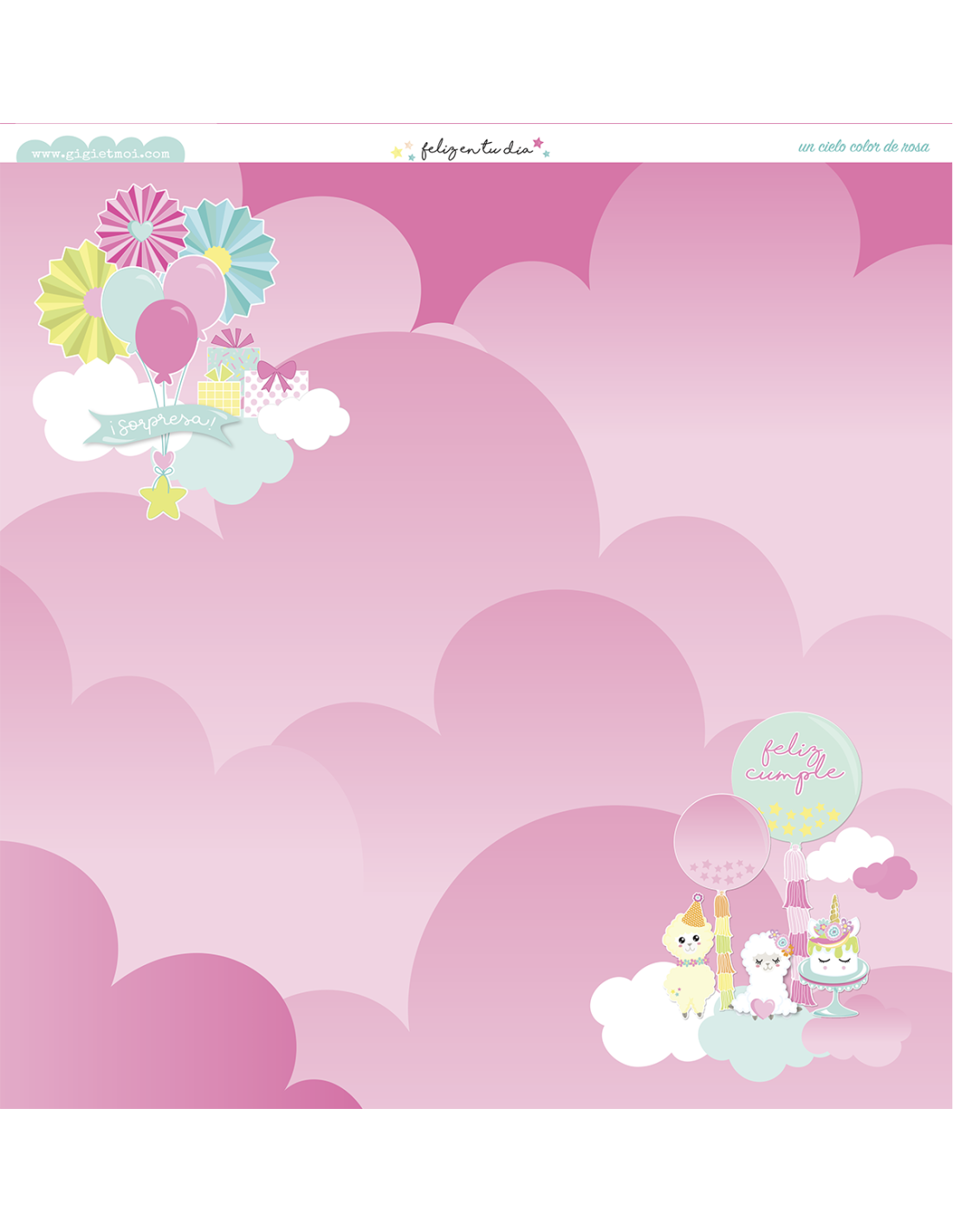This screenshot has width=953, height=1232.
Task: Click the yellow hanging star
Action: (x=163, y=501)
